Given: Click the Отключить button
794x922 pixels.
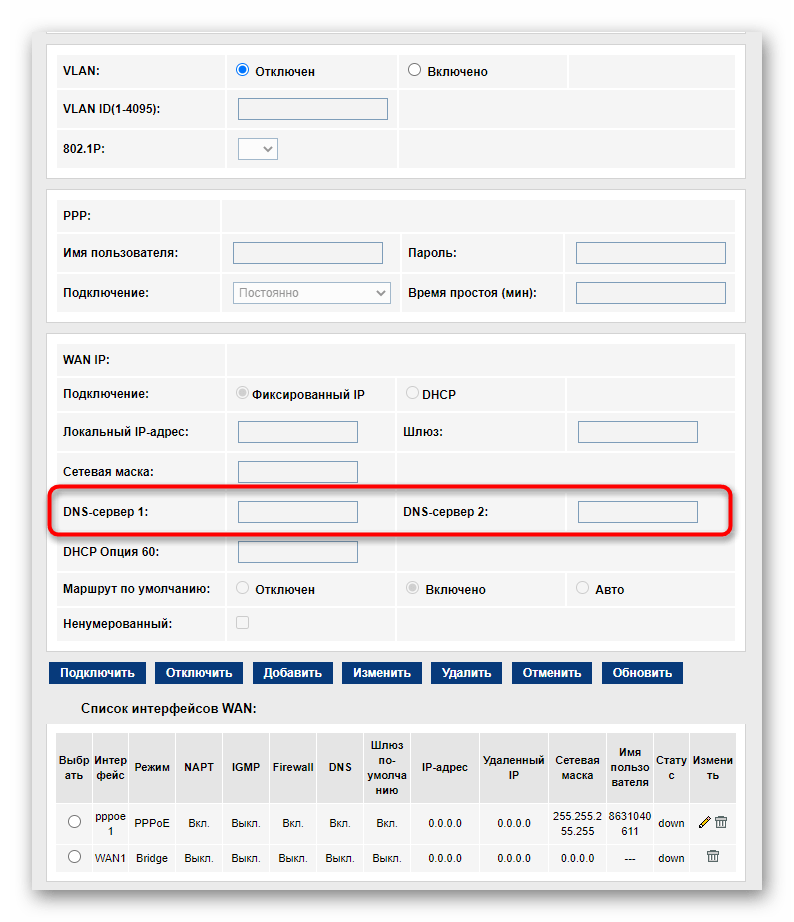Looking at the screenshot, I should (199, 673).
